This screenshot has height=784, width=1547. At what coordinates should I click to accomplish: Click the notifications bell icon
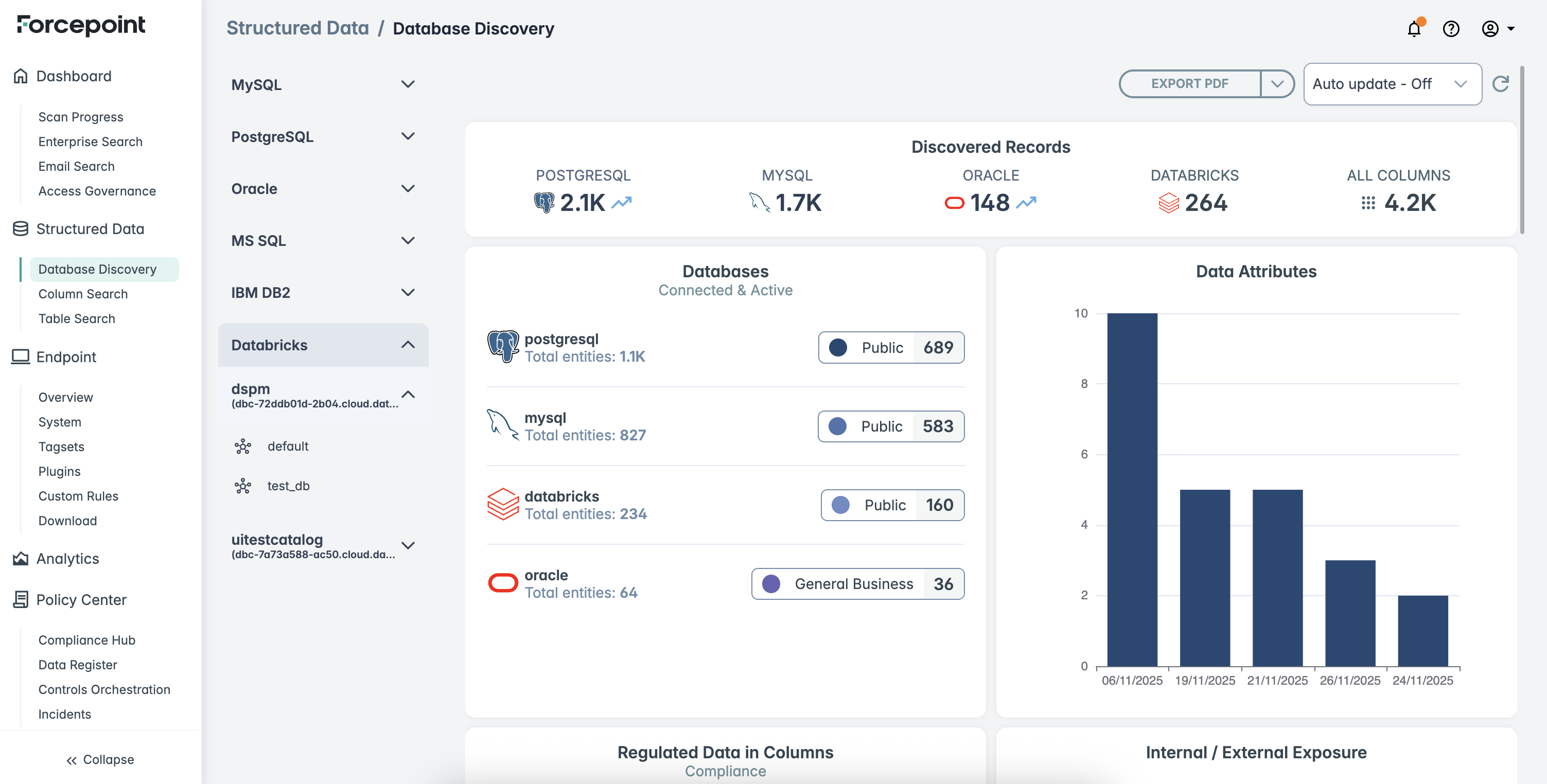(1414, 28)
